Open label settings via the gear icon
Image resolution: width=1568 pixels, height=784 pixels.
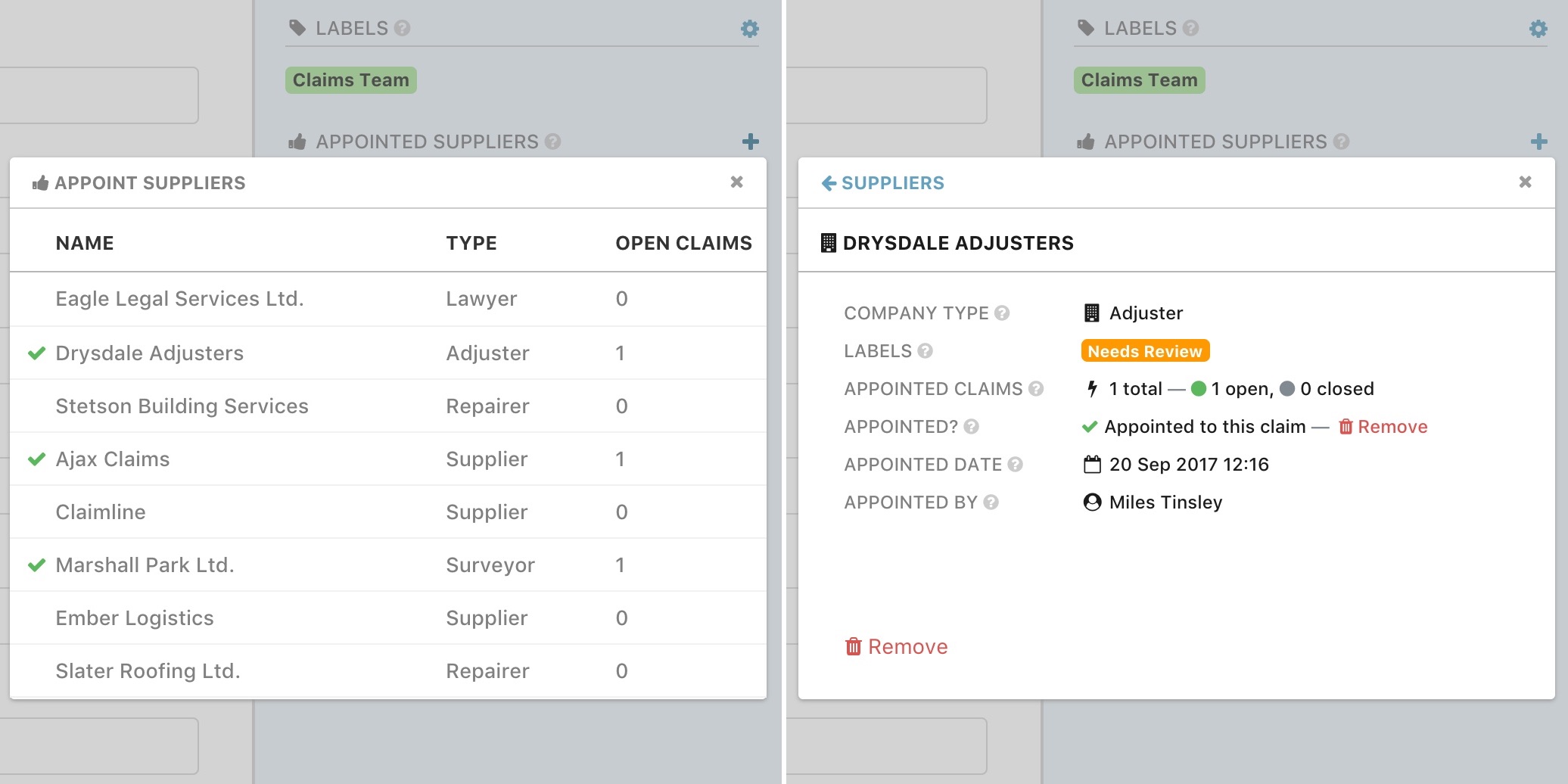[x=749, y=29]
